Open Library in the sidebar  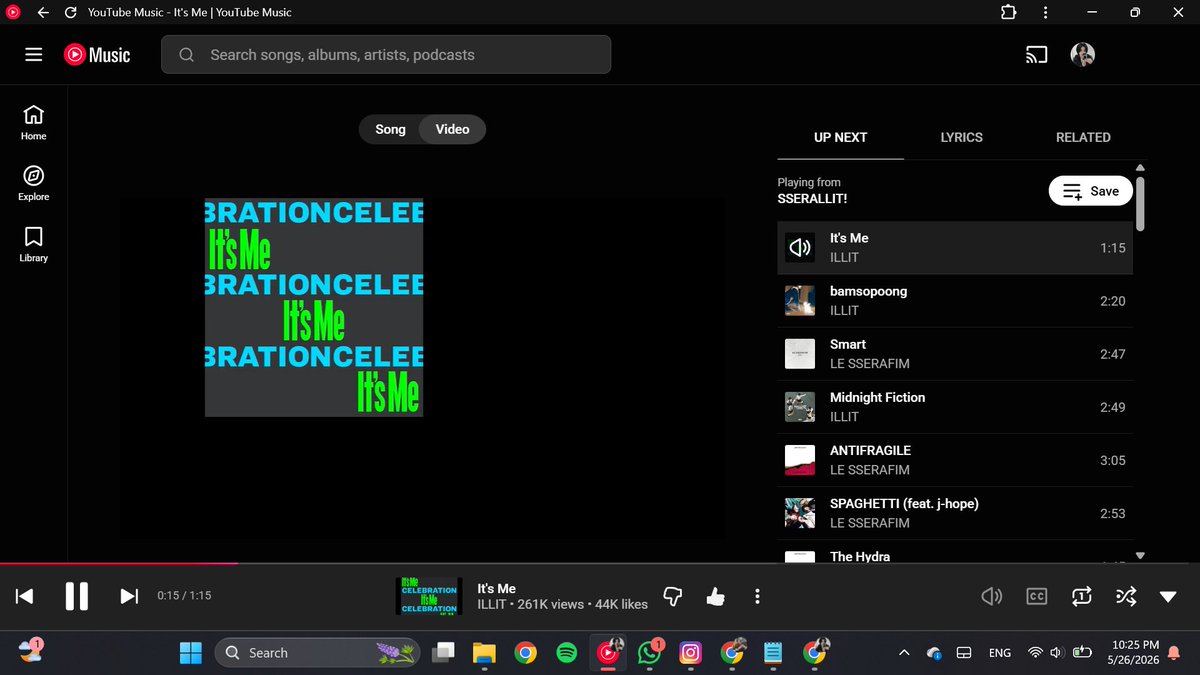34,244
